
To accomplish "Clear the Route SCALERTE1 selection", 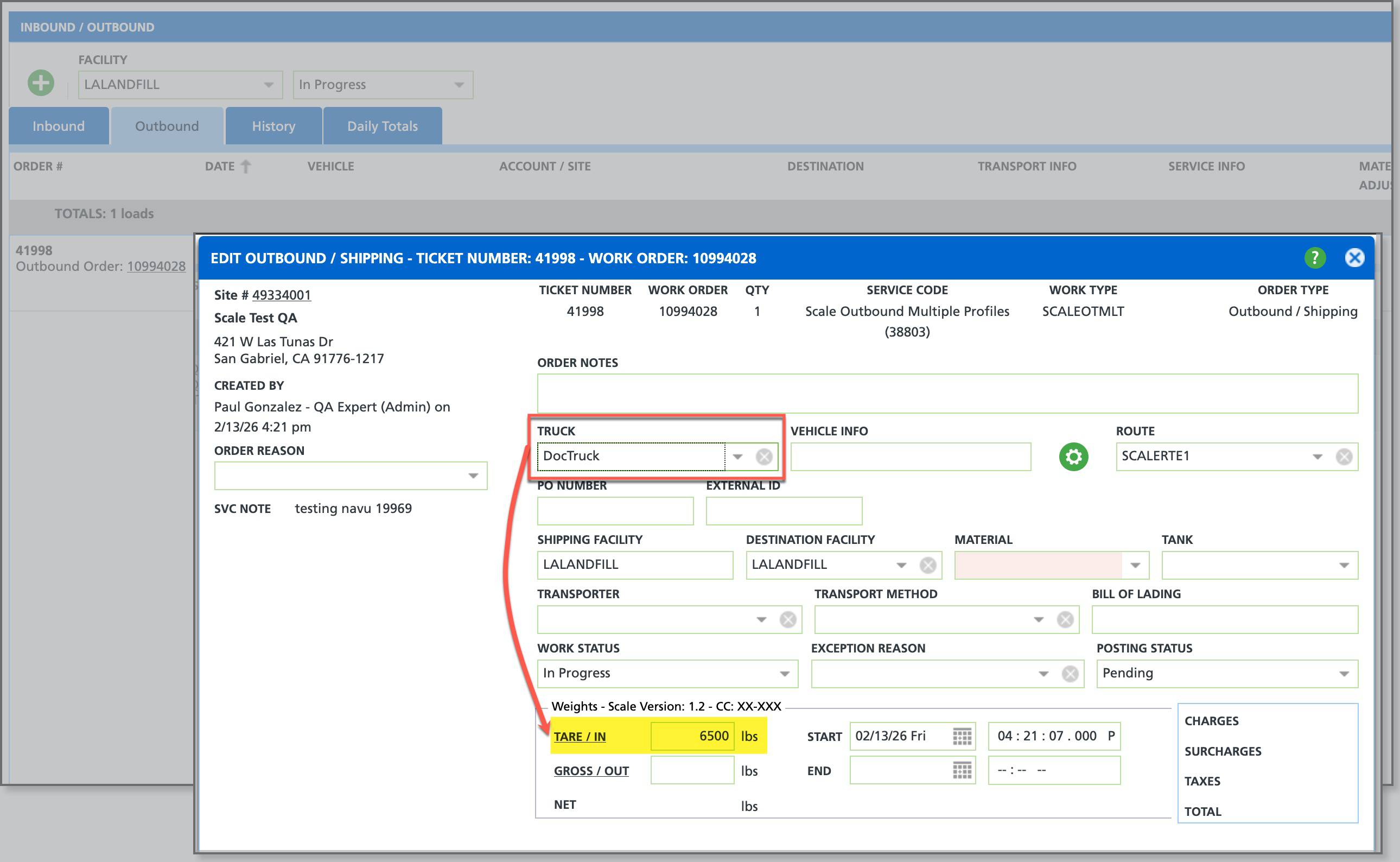I will [x=1344, y=457].
